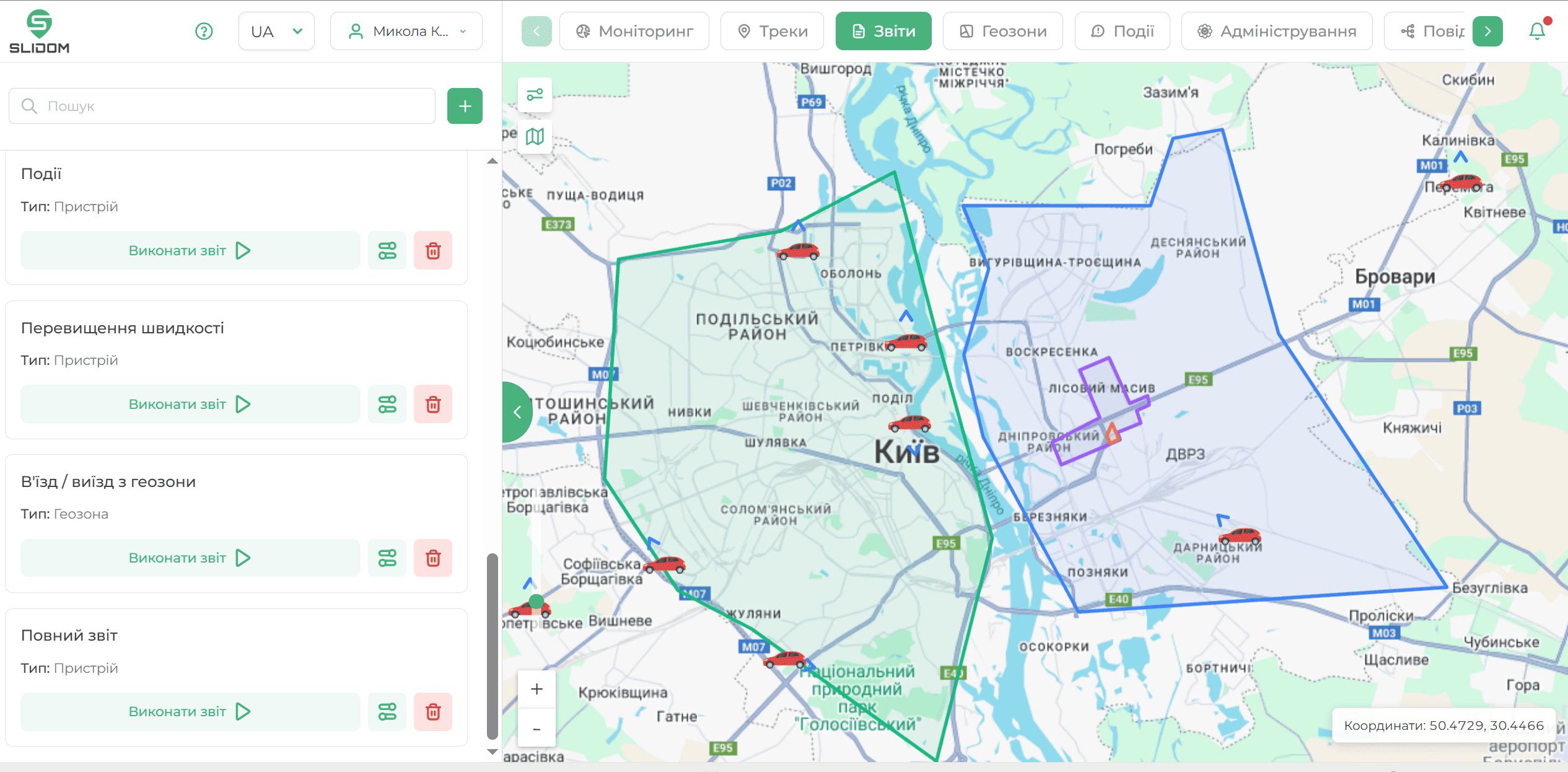1568x772 pixels.
Task: Run the Події report
Action: [190, 250]
